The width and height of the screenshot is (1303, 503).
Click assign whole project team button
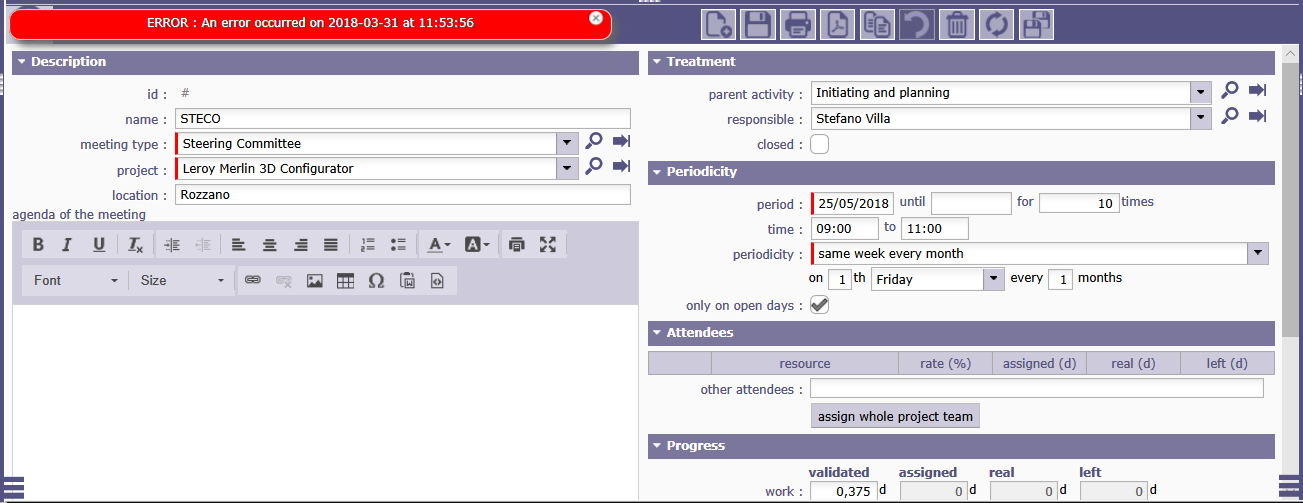895,416
